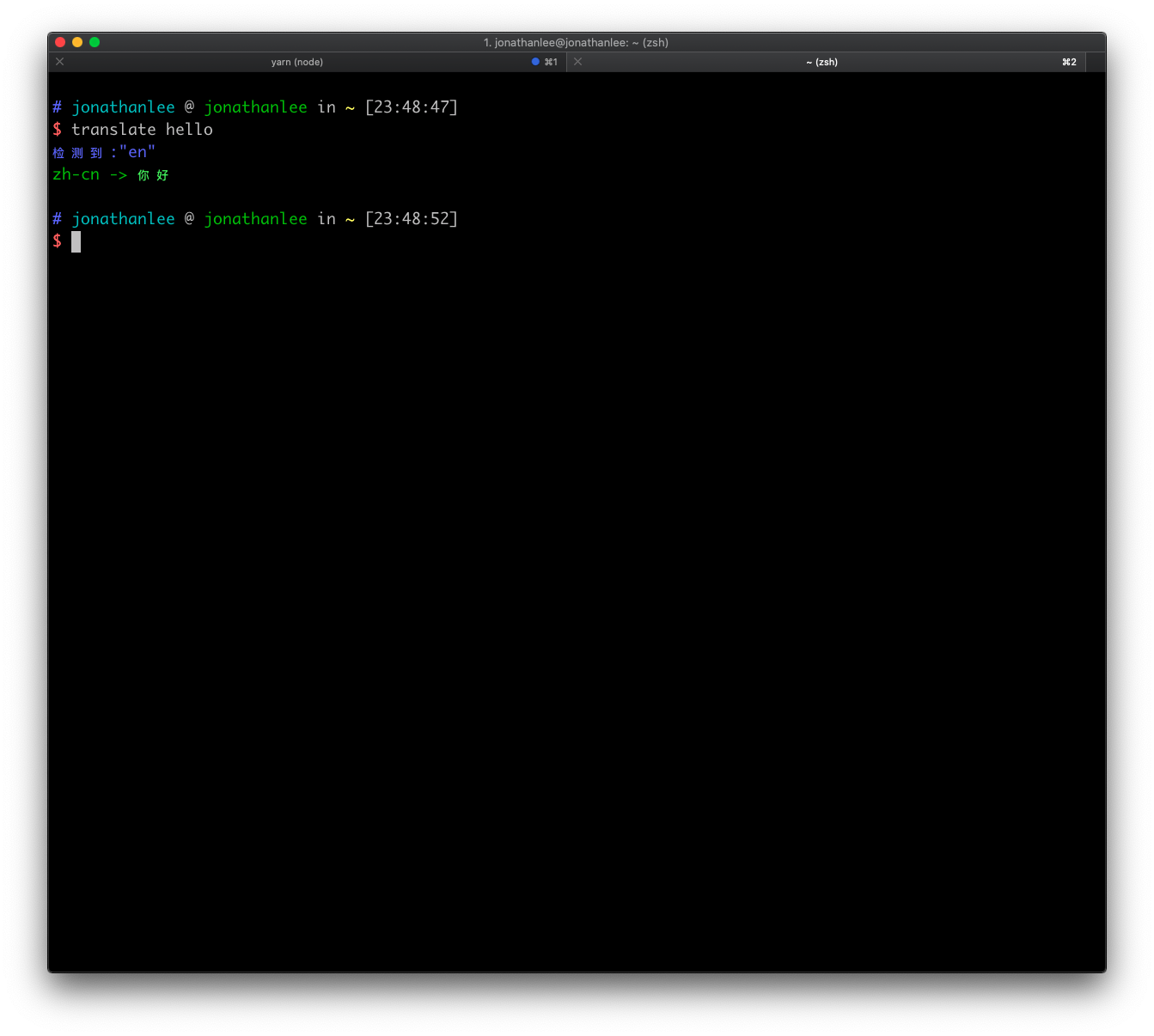Click the blue activity dot on yarn tab
The image size is (1154, 1036).
(x=535, y=62)
